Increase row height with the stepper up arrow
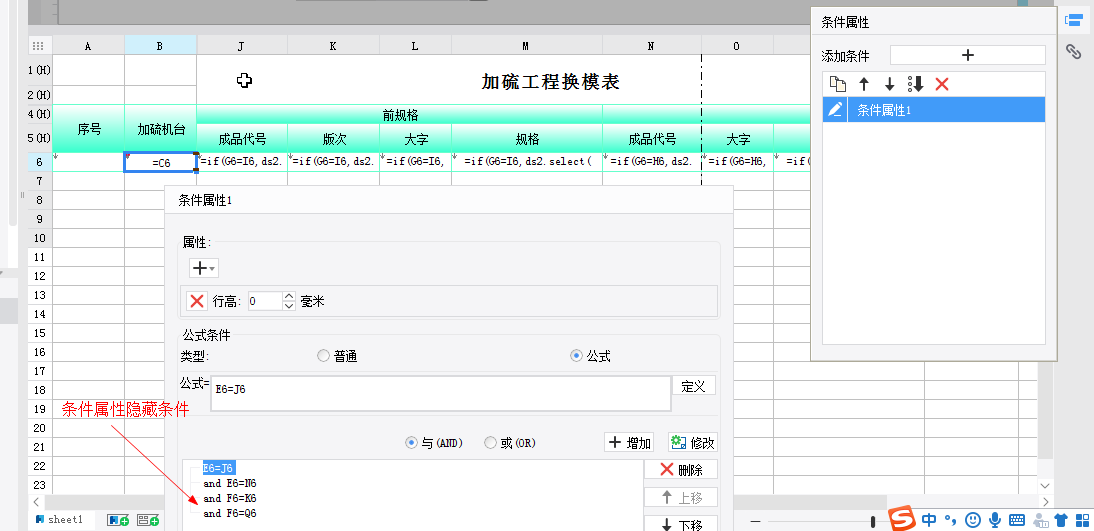 (x=289, y=297)
